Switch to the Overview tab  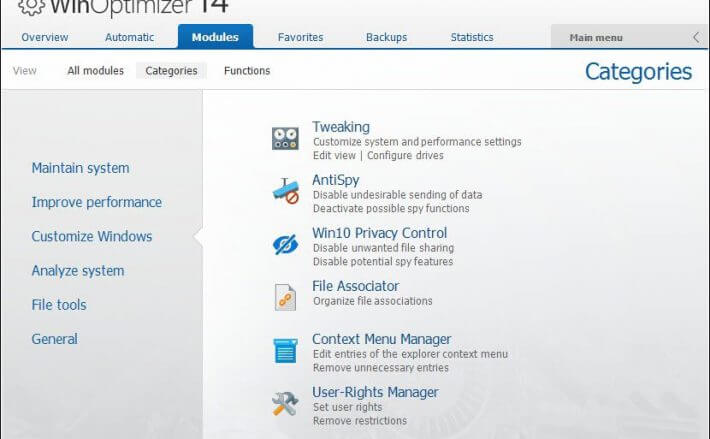(x=45, y=37)
